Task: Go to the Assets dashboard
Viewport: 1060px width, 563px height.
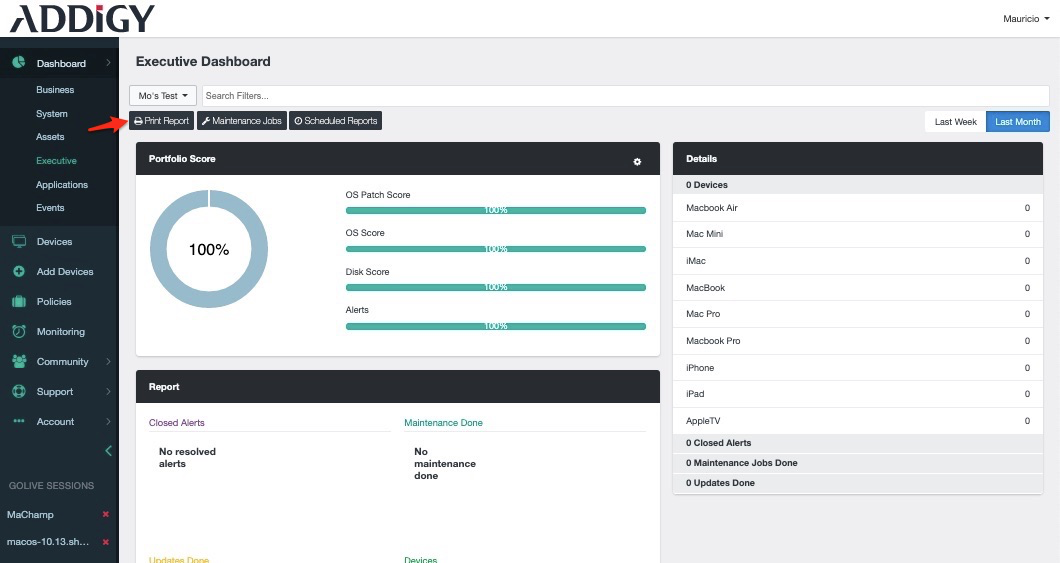Action: (x=50, y=137)
